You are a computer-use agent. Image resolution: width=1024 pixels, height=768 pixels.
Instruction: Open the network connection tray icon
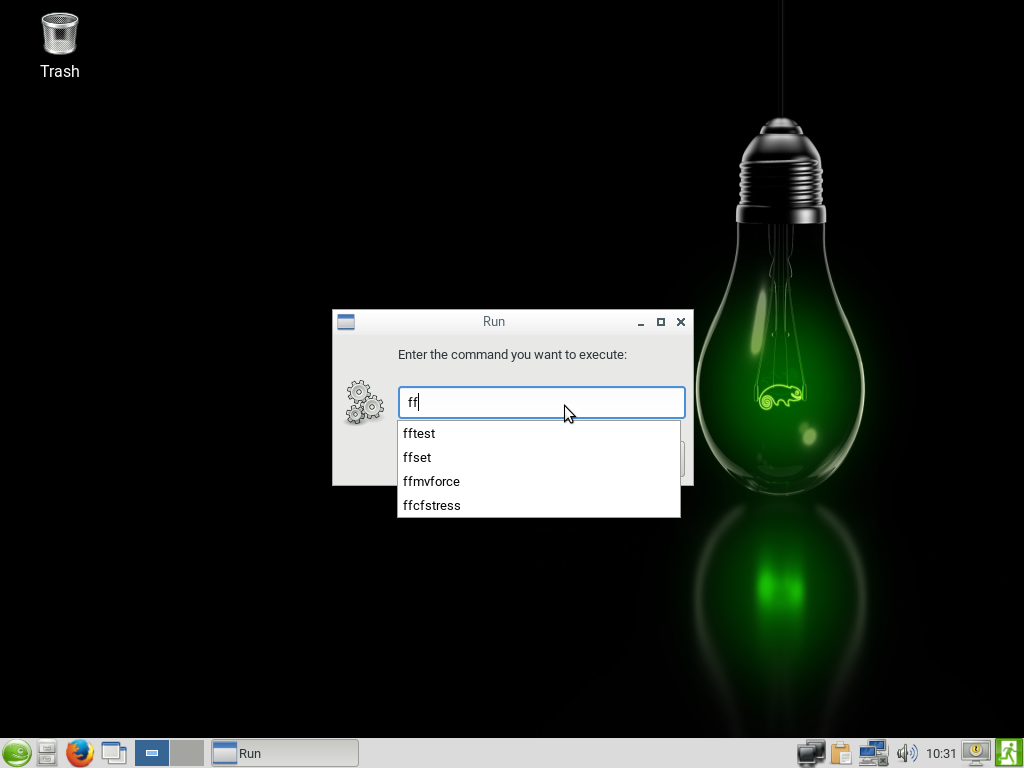coord(873,753)
